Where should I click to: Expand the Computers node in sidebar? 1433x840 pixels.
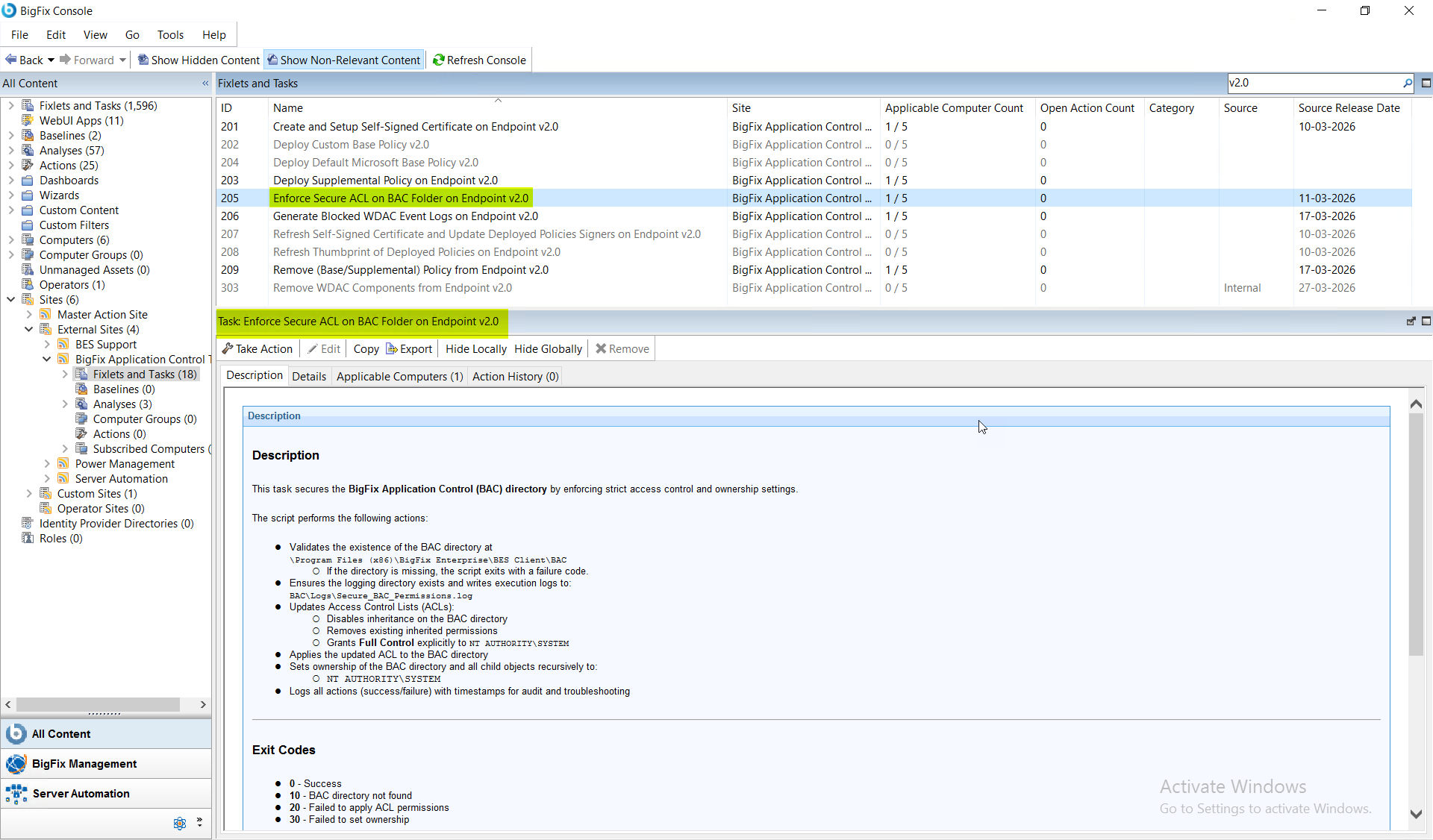[10, 239]
